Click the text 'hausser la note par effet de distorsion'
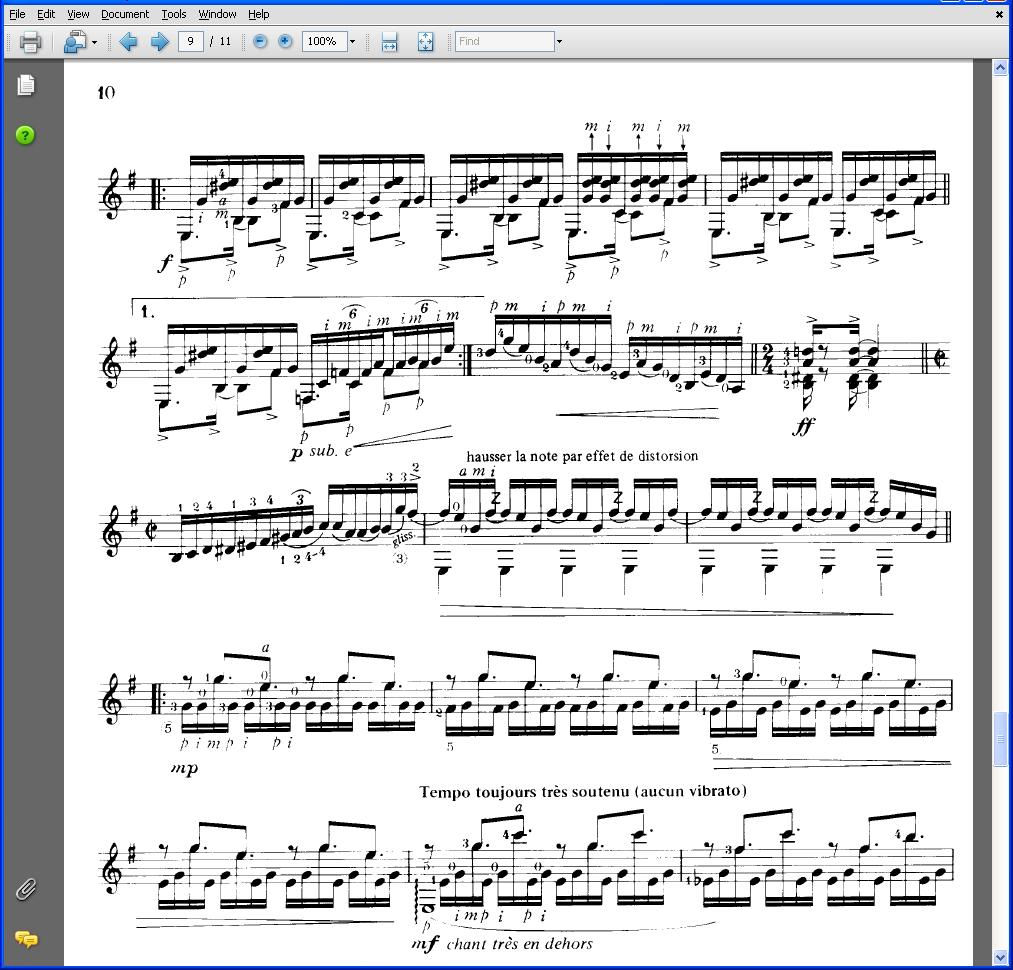 pyautogui.click(x=582, y=456)
